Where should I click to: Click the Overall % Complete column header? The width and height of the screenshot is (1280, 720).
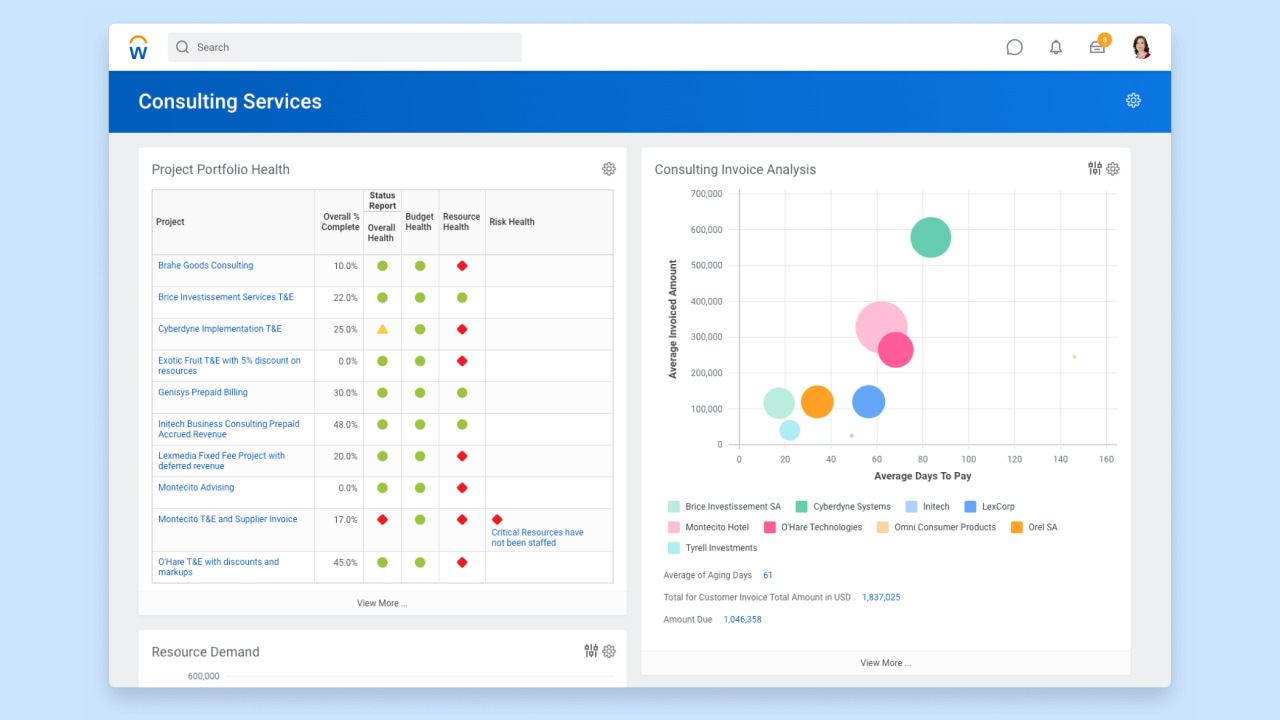coord(340,222)
